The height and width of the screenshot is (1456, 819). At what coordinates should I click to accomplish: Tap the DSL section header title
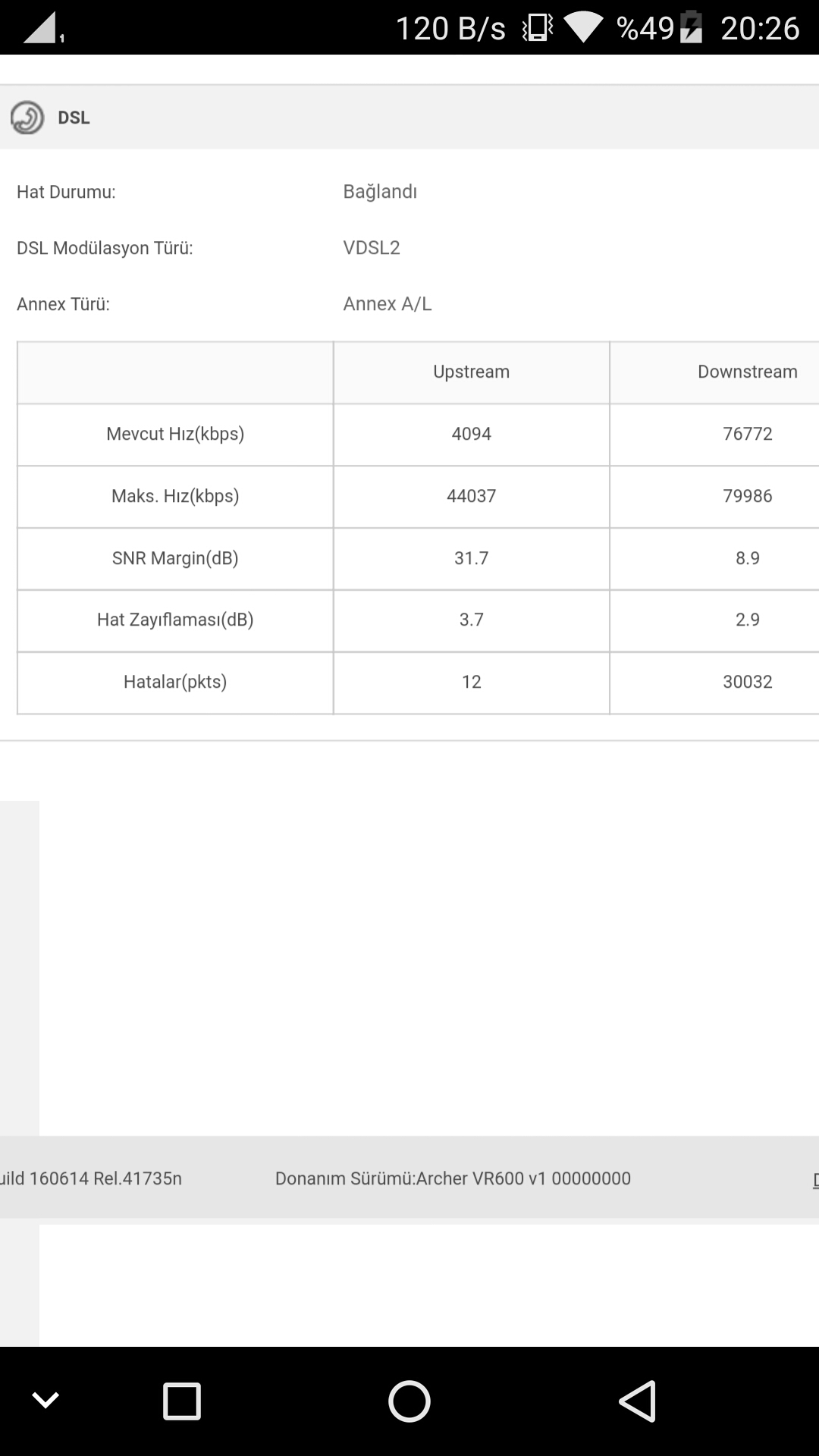(x=74, y=118)
